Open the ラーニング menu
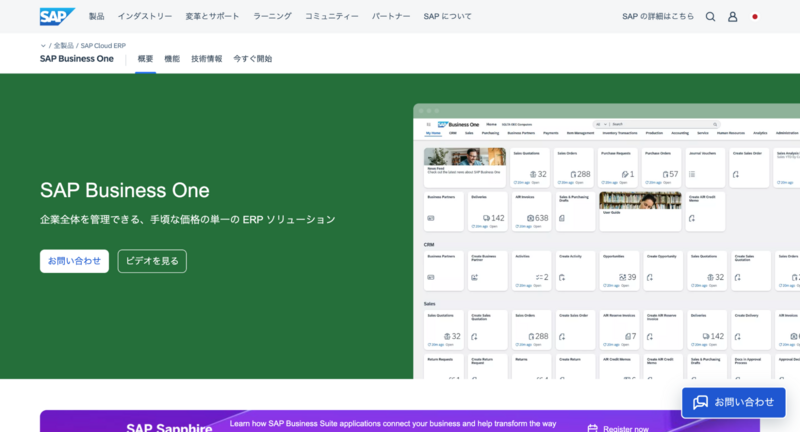800x432 pixels. [x=272, y=16]
